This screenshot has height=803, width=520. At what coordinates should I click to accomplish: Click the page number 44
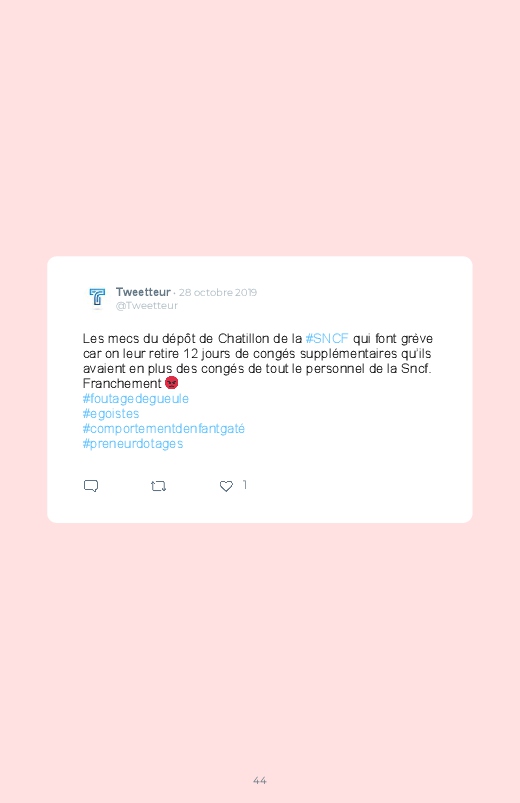(260, 780)
